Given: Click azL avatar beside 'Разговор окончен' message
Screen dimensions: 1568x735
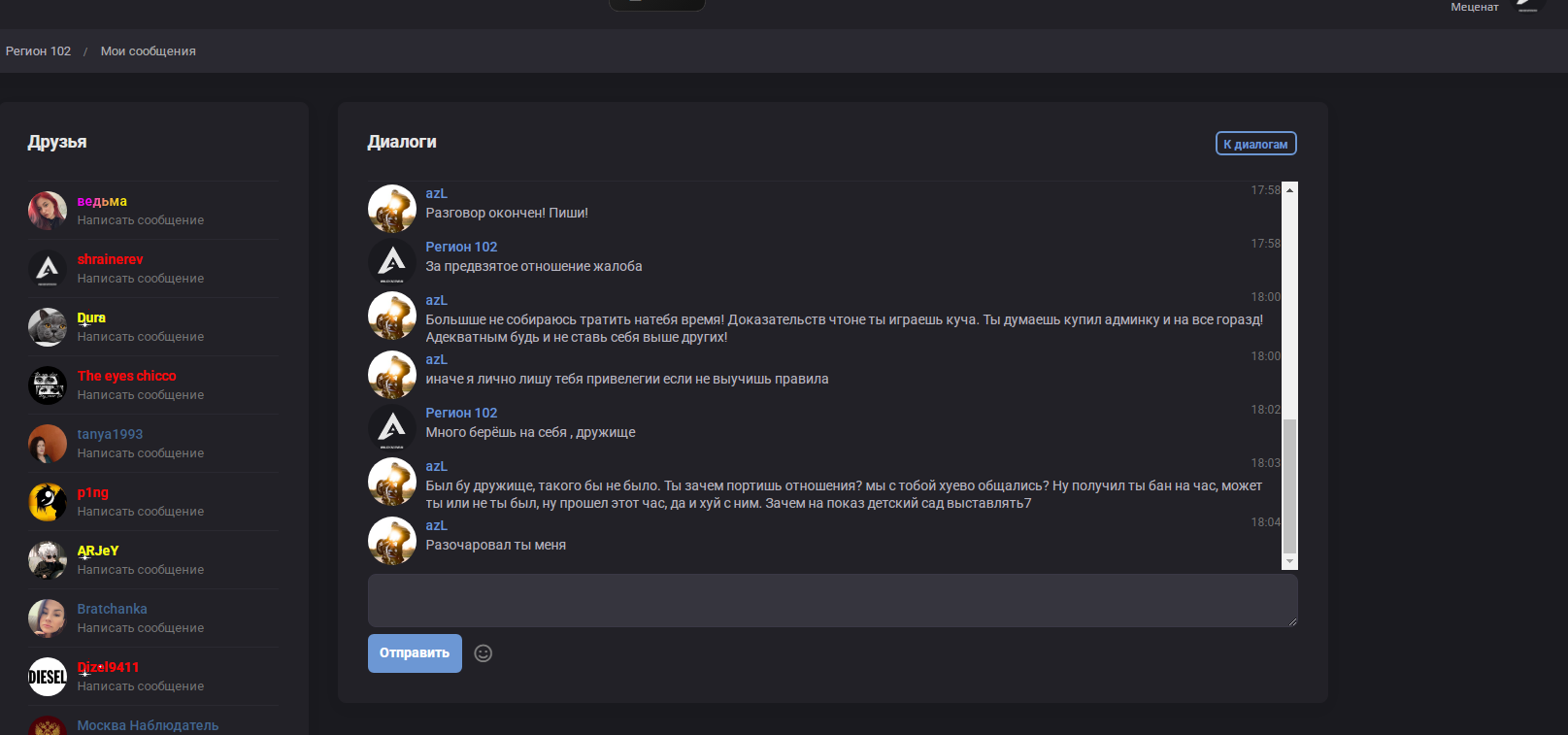Looking at the screenshot, I should coord(392,209).
